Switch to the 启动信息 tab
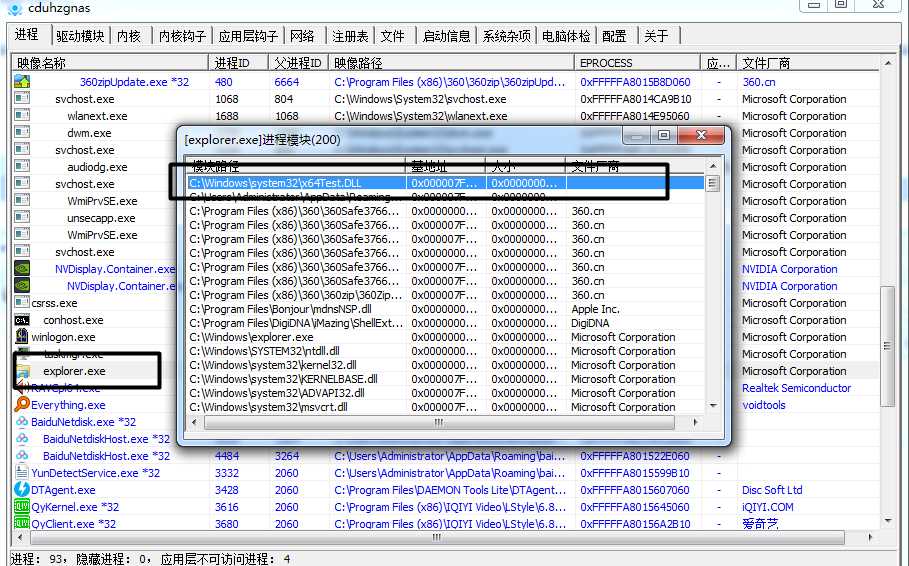The height and width of the screenshot is (566, 909). (446, 36)
